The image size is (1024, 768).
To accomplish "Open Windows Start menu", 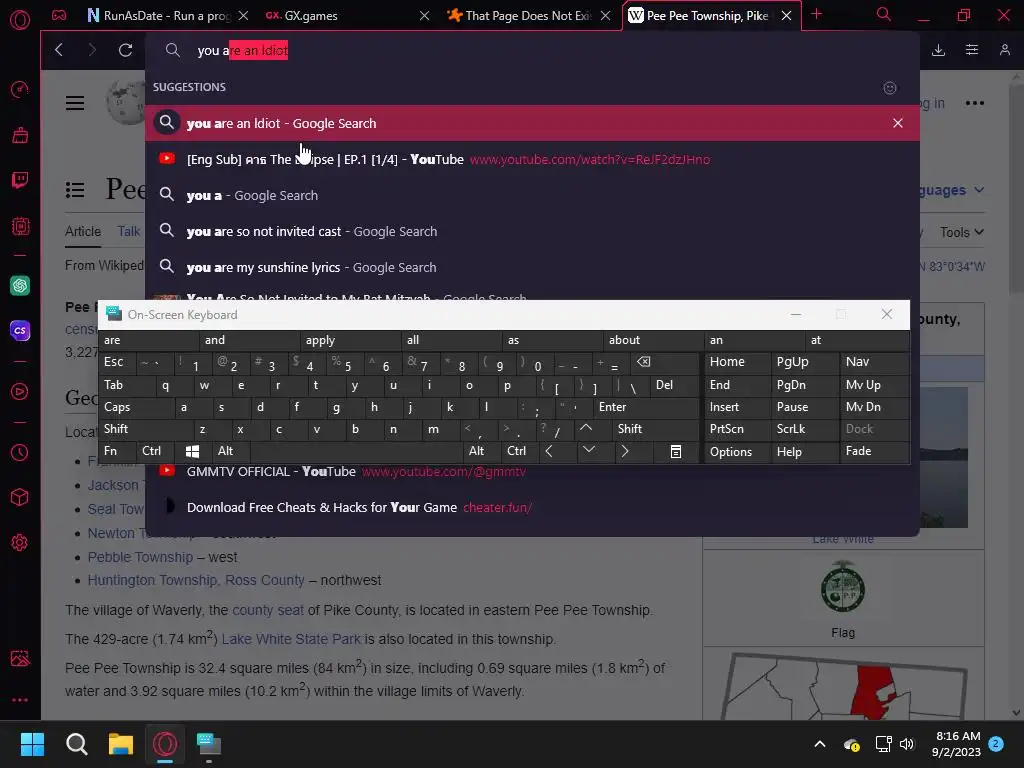I will click(x=32, y=744).
